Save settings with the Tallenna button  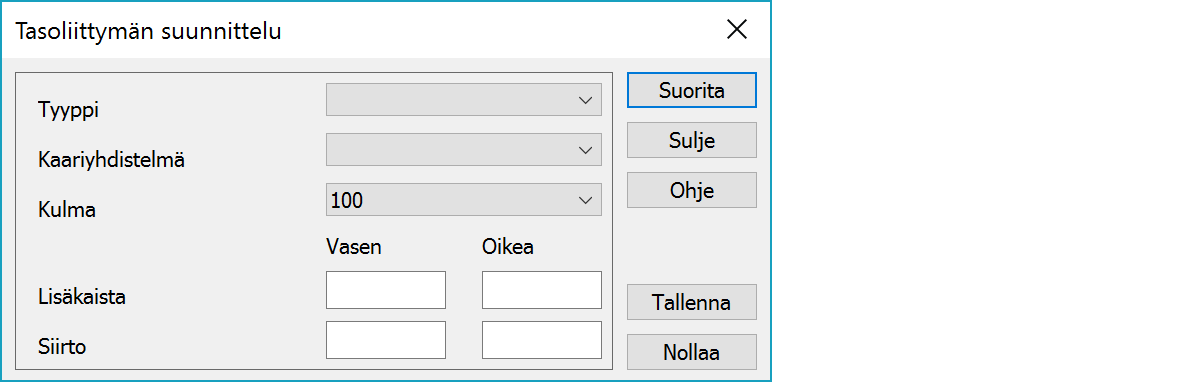pos(692,302)
